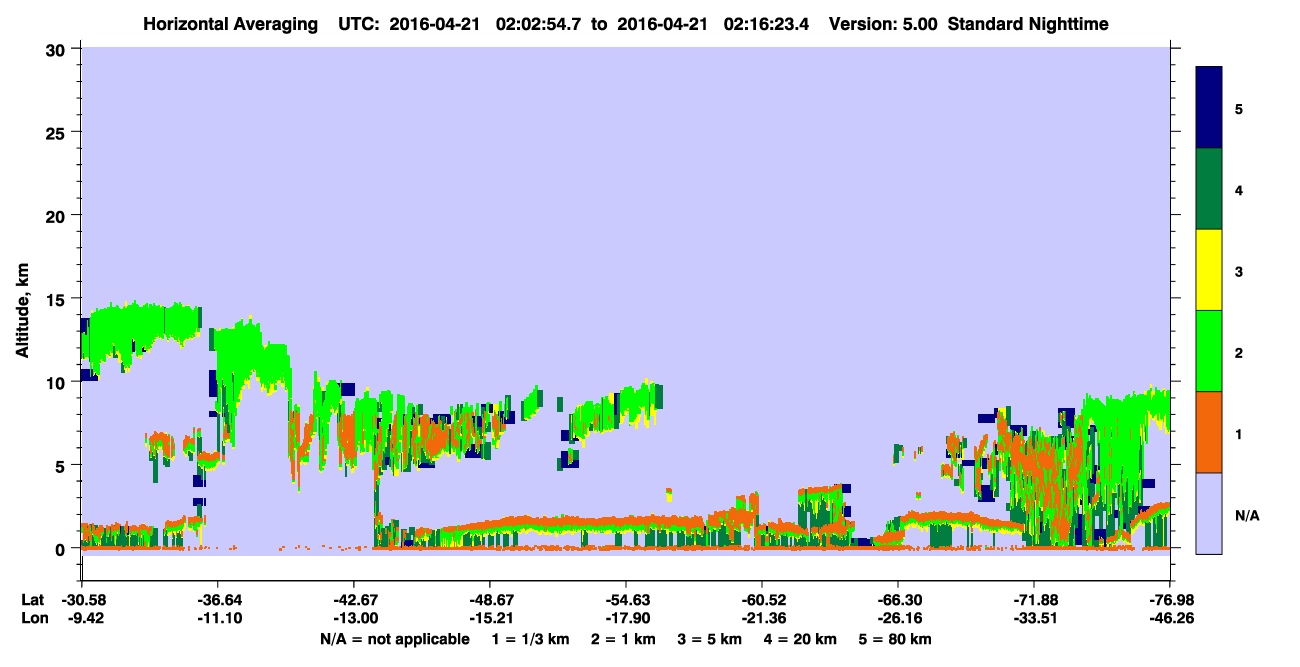This screenshot has height=667, width=1300.
Task: Click the longitude value -26.16
Action: [898, 619]
